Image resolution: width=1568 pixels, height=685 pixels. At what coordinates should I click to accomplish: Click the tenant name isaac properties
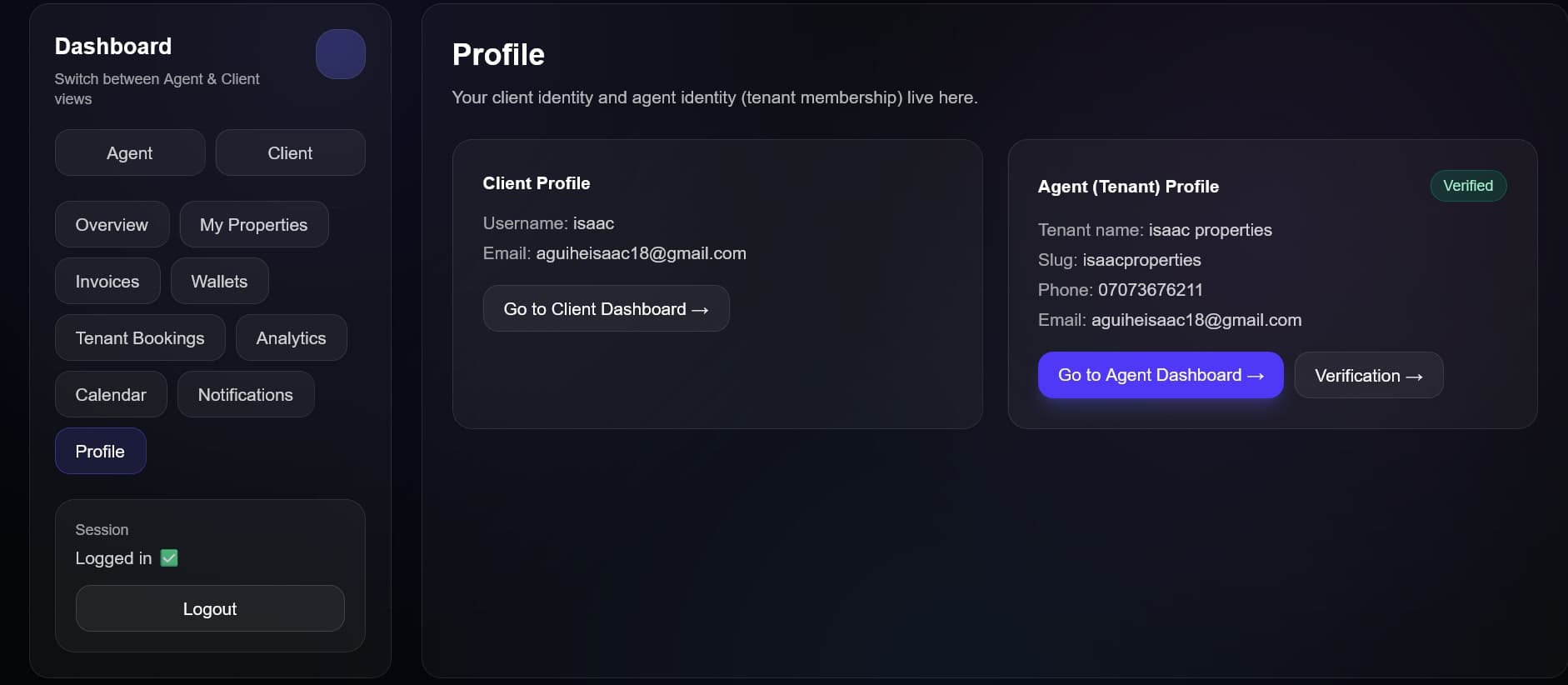[1210, 230]
